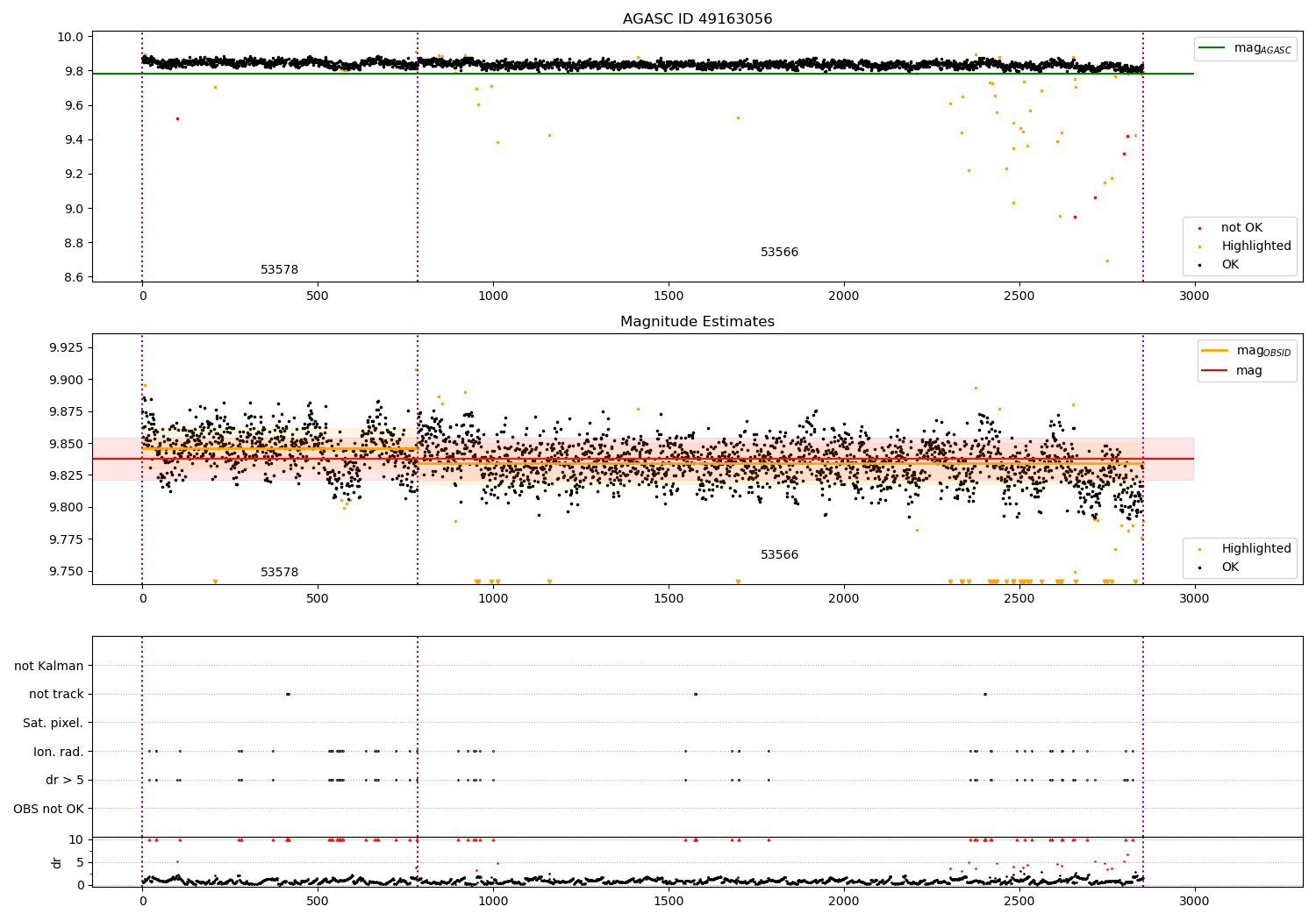1316x921 pixels.
Task: Click the 'not track' row label
Action: [x=56, y=695]
